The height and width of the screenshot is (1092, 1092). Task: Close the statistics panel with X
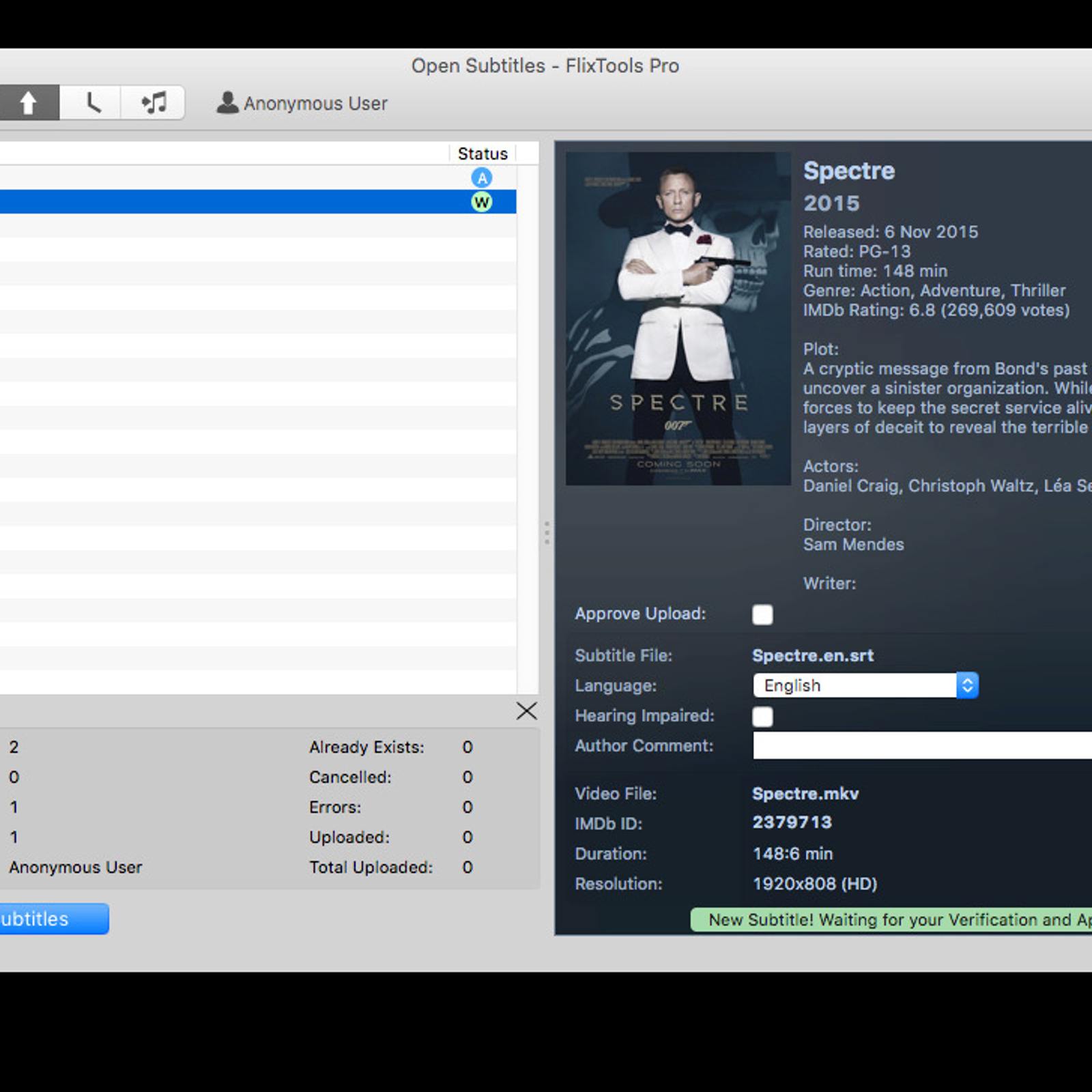click(x=526, y=711)
